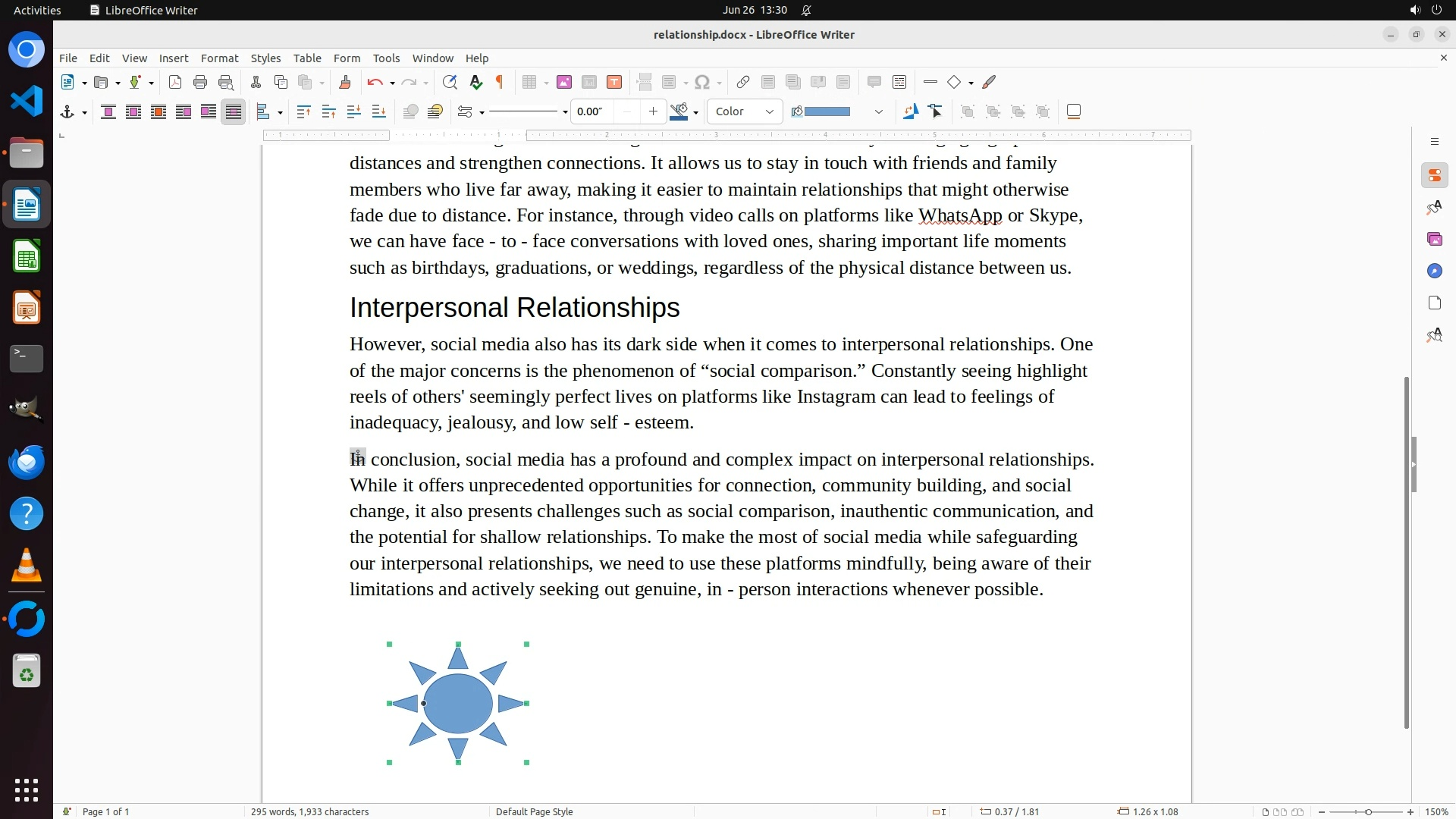Enable Edit Points mode

(936, 112)
